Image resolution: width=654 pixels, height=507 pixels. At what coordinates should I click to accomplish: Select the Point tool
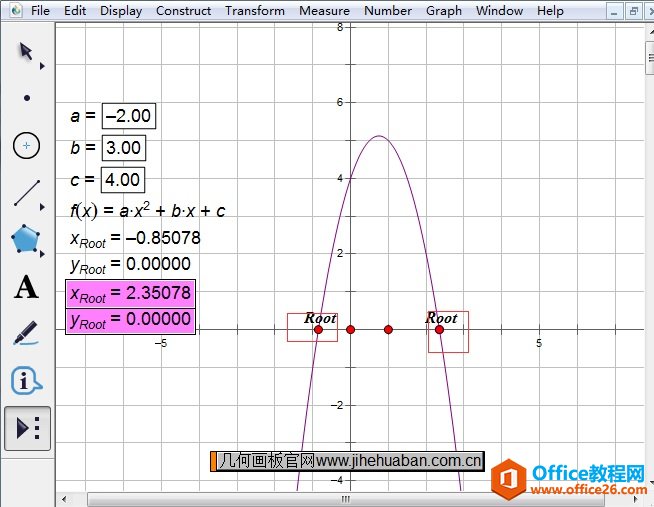pos(27,98)
